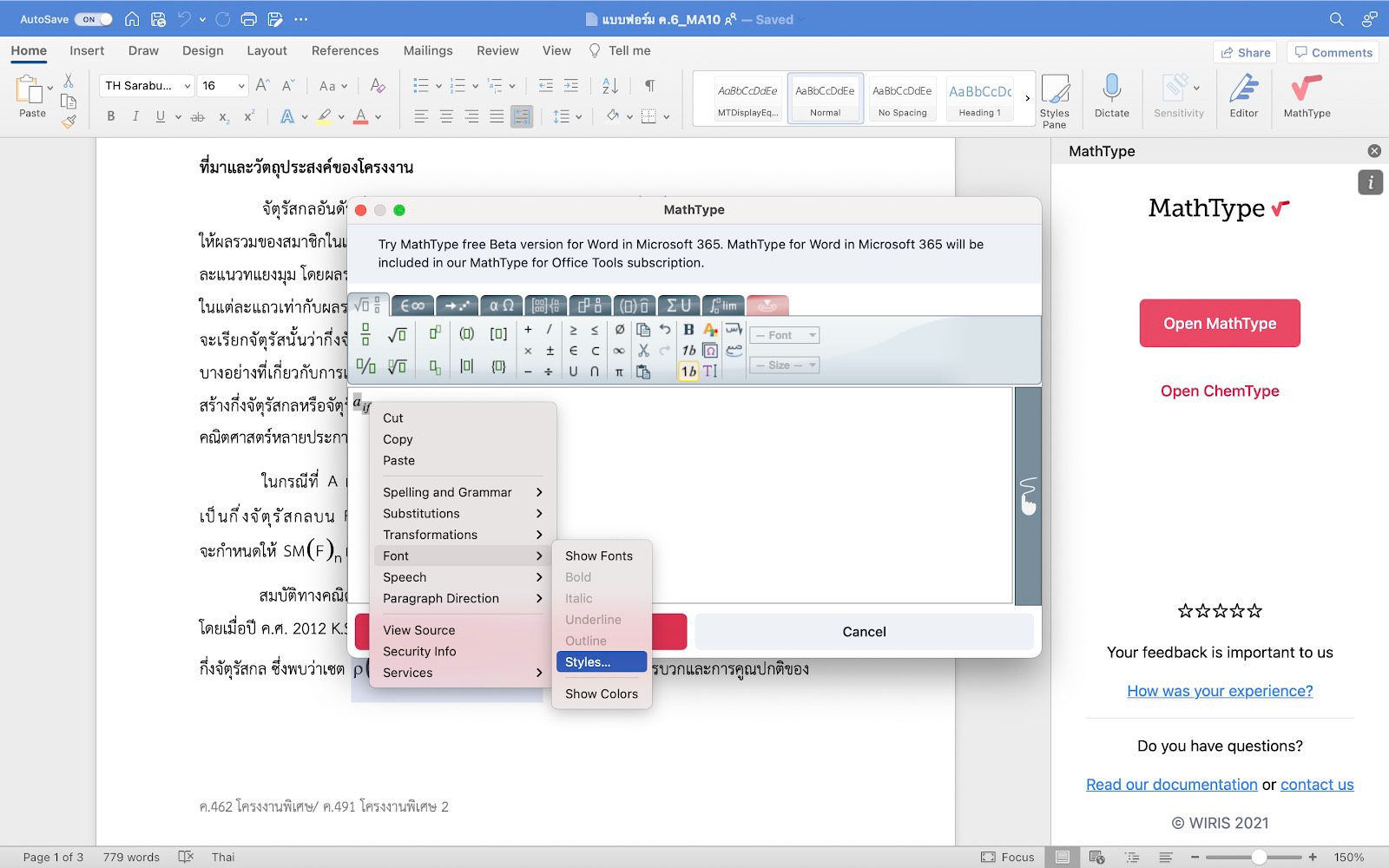Insert the empty set symbol in MathType
Screen dimensions: 1389x868
click(619, 330)
